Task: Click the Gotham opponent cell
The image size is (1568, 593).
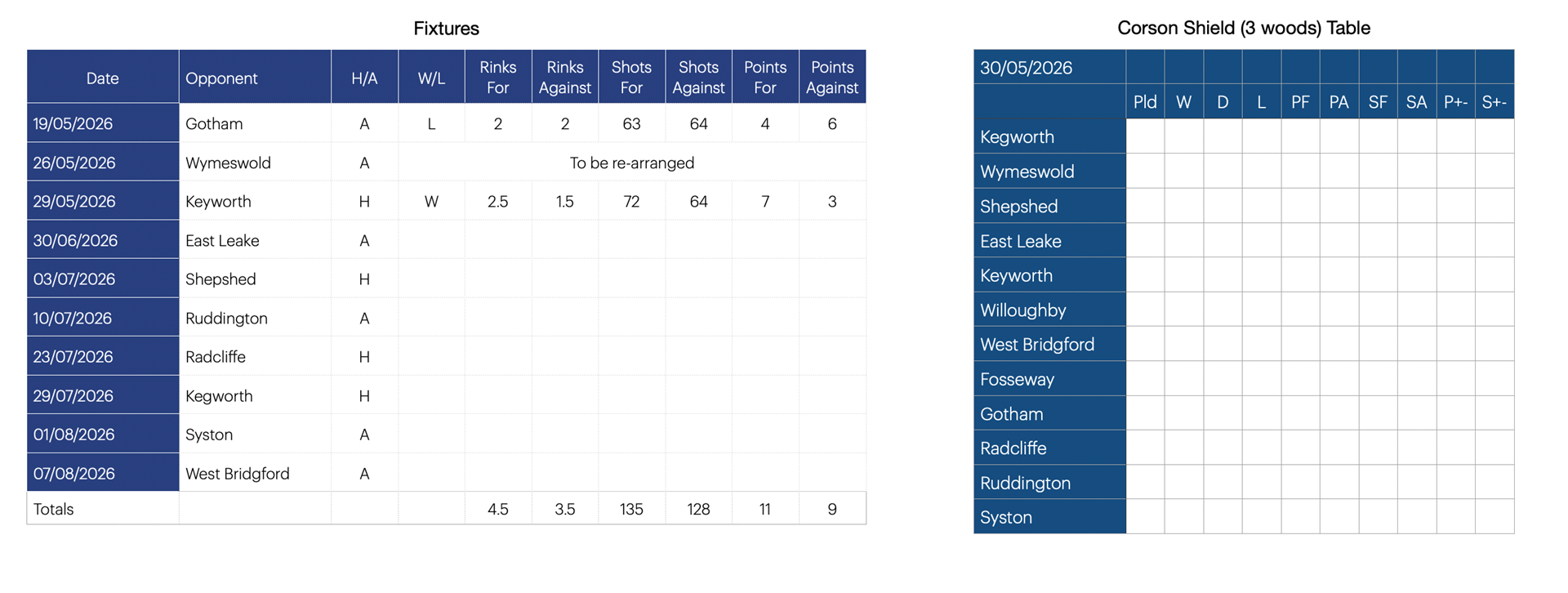Action: [255, 123]
